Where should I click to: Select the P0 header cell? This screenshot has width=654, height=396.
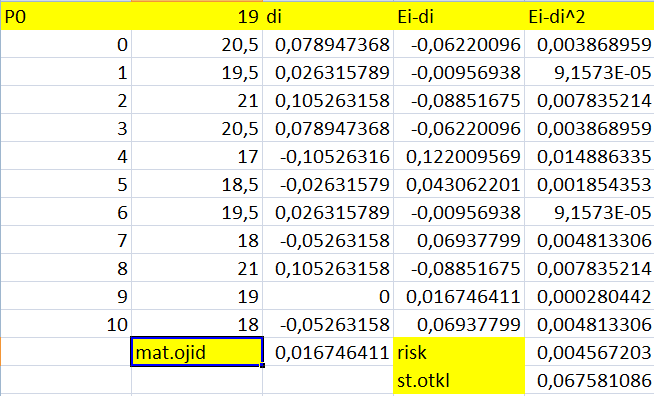(x=66, y=17)
